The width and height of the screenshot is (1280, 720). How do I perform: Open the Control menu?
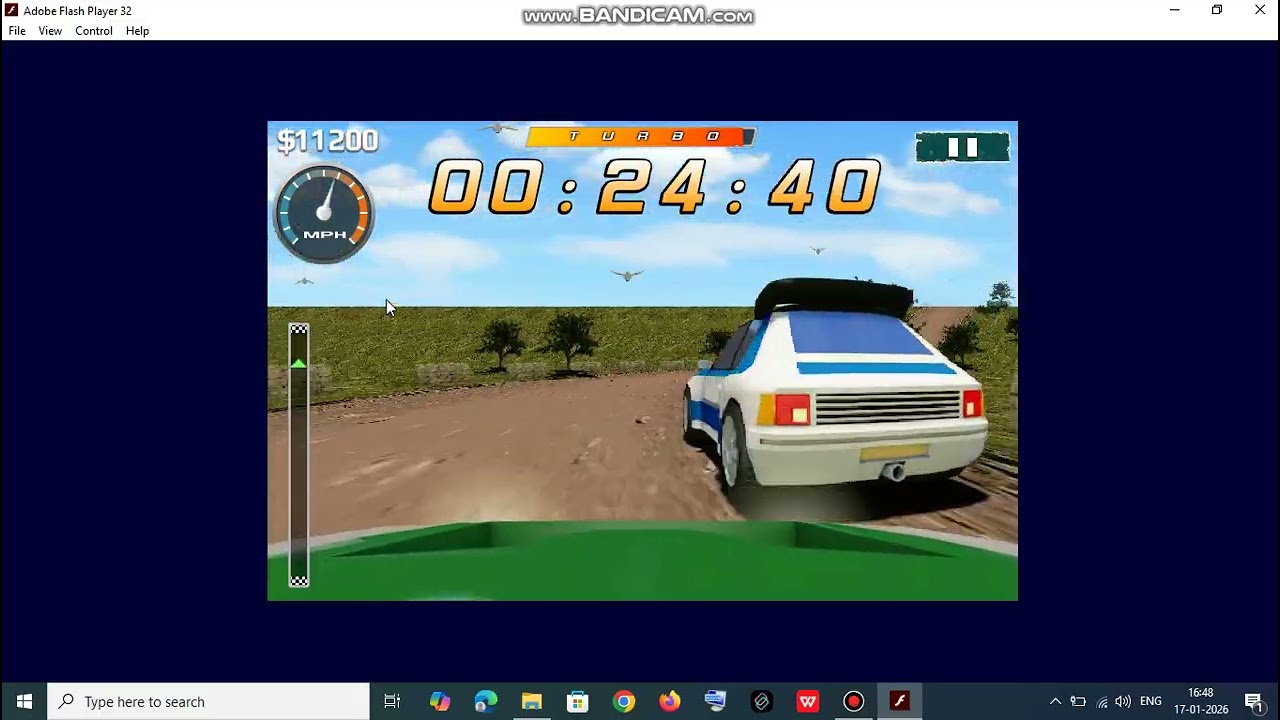coord(94,31)
